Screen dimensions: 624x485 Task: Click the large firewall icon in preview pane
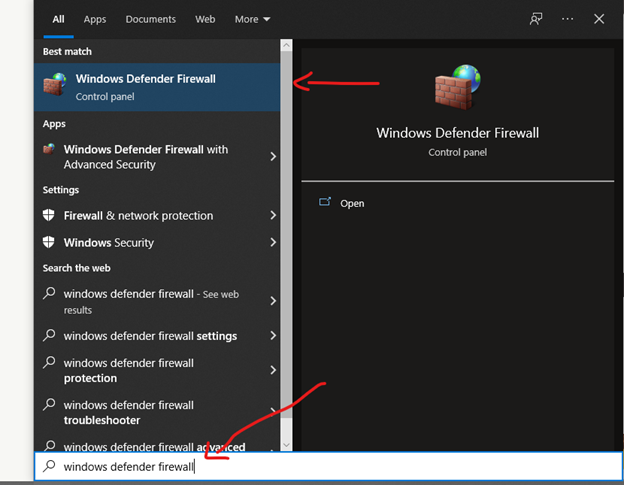(x=458, y=87)
